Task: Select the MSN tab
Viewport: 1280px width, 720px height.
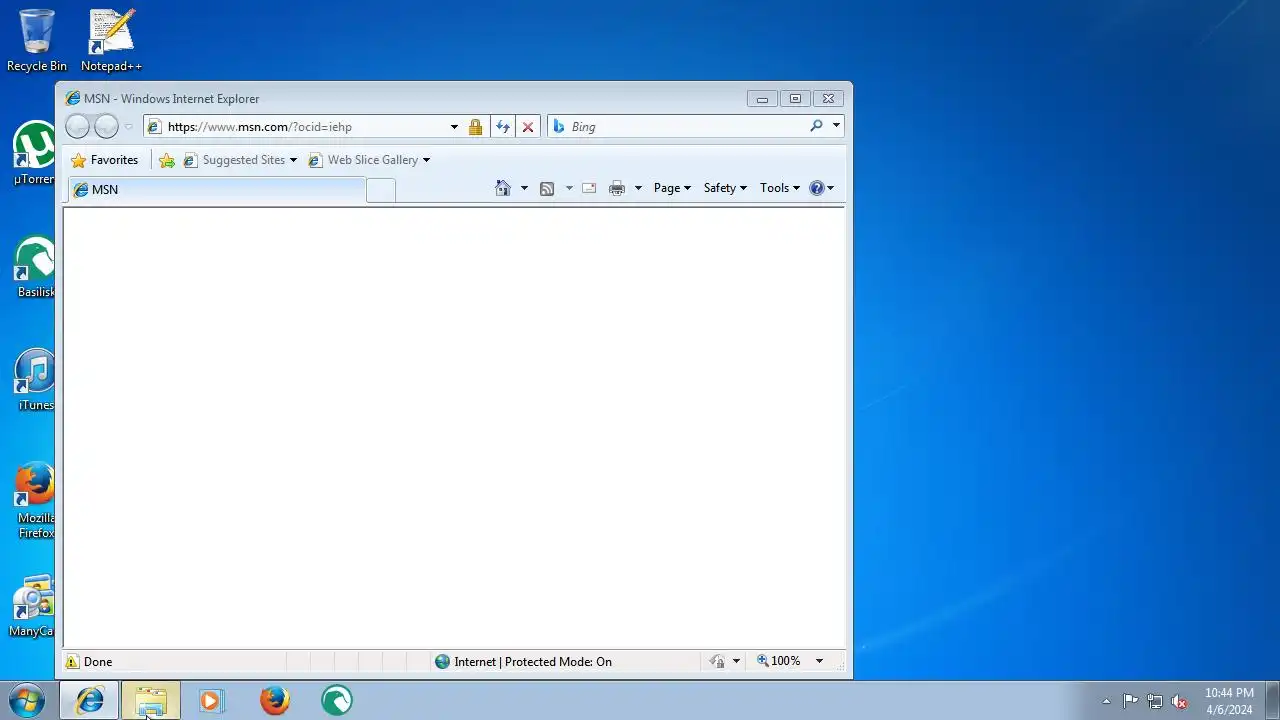Action: point(216,189)
